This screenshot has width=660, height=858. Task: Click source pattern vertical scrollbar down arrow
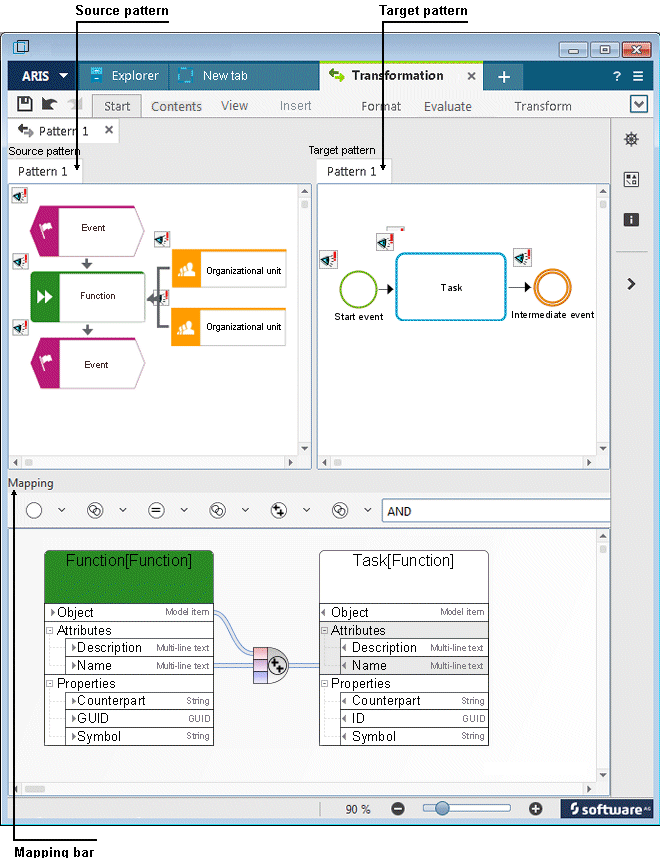pos(305,448)
